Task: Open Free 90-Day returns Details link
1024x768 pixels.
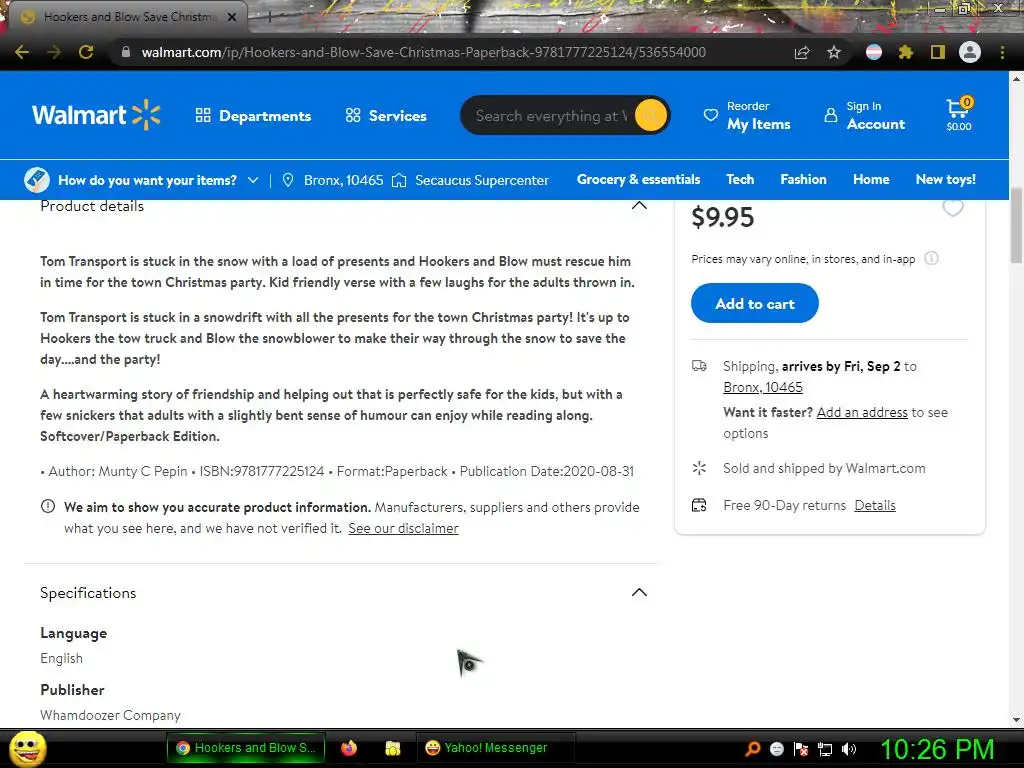Action: [874, 505]
